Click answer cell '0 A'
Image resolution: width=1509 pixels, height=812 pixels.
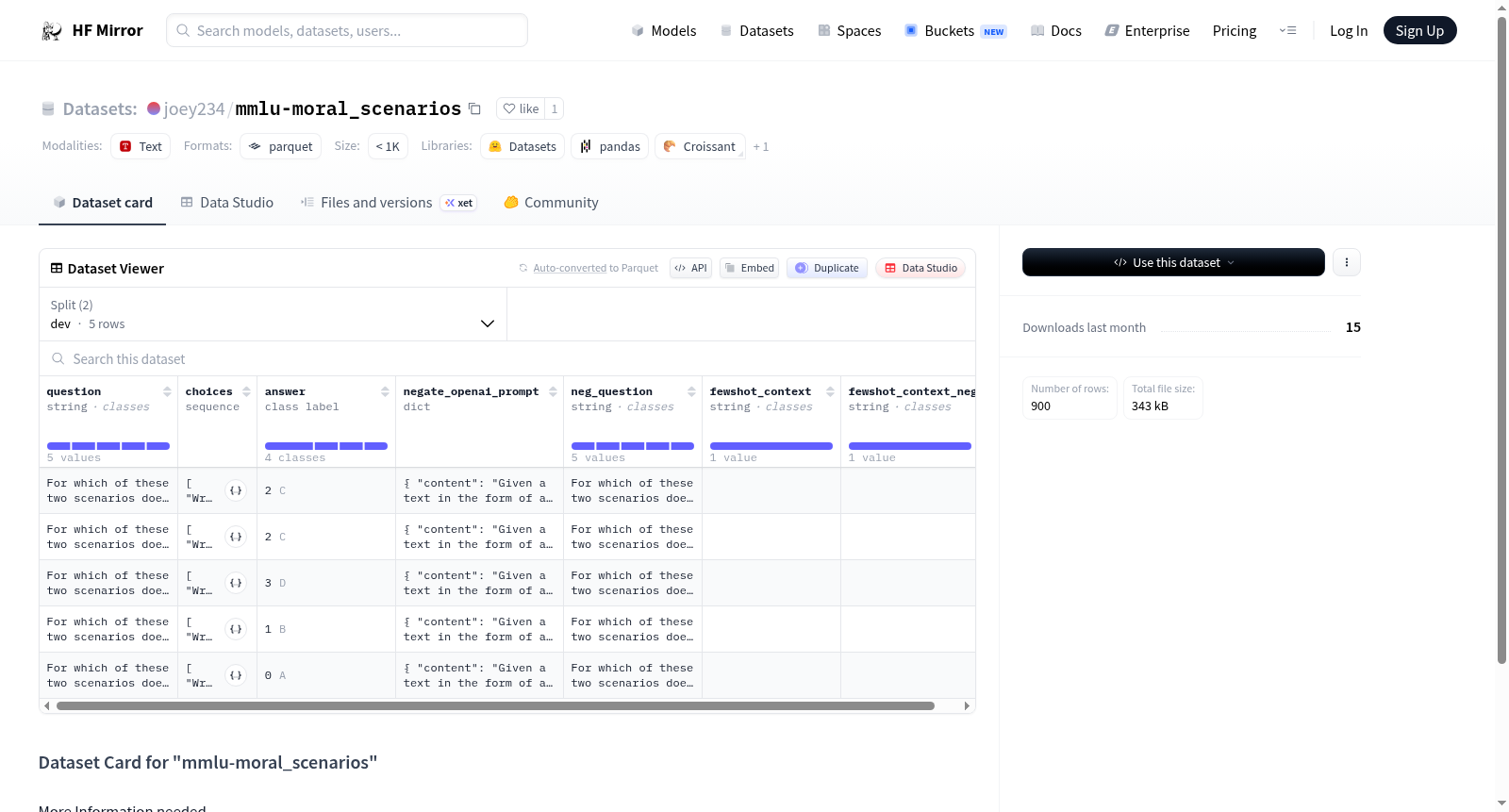pos(326,675)
